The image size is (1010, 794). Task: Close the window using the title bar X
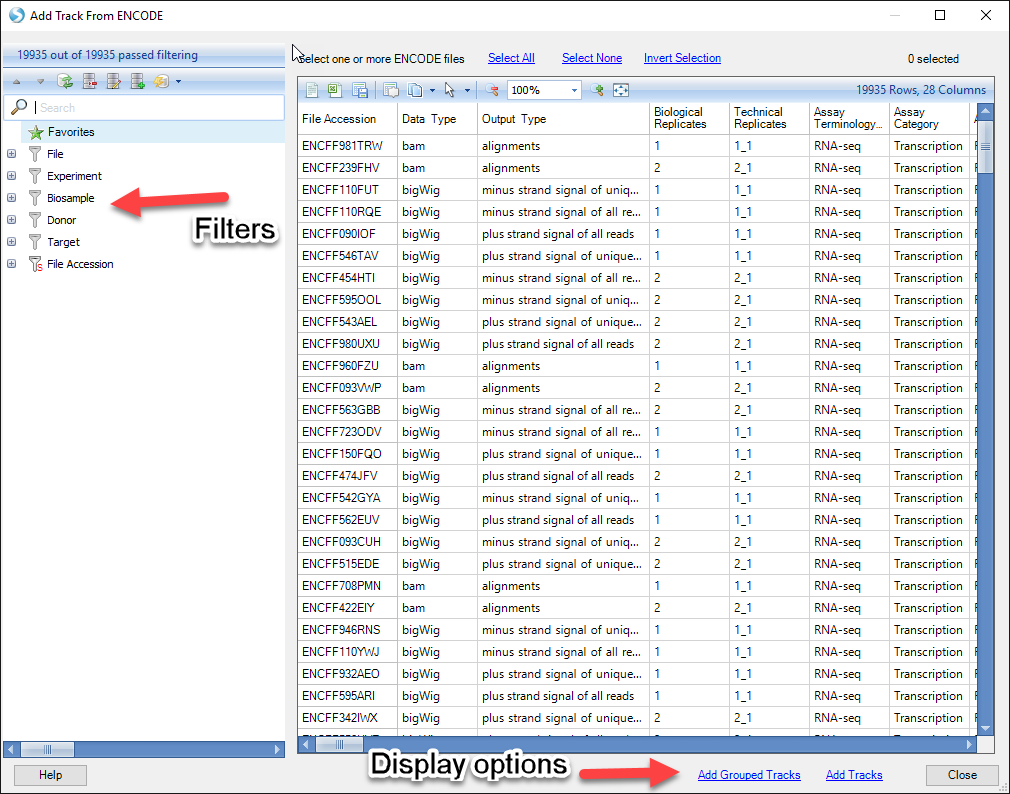pyautogui.click(x=986, y=15)
